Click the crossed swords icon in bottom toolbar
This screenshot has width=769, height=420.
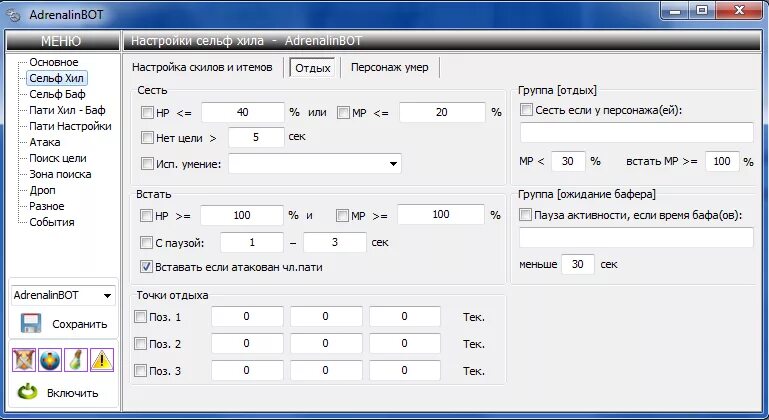pyautogui.click(x=24, y=360)
